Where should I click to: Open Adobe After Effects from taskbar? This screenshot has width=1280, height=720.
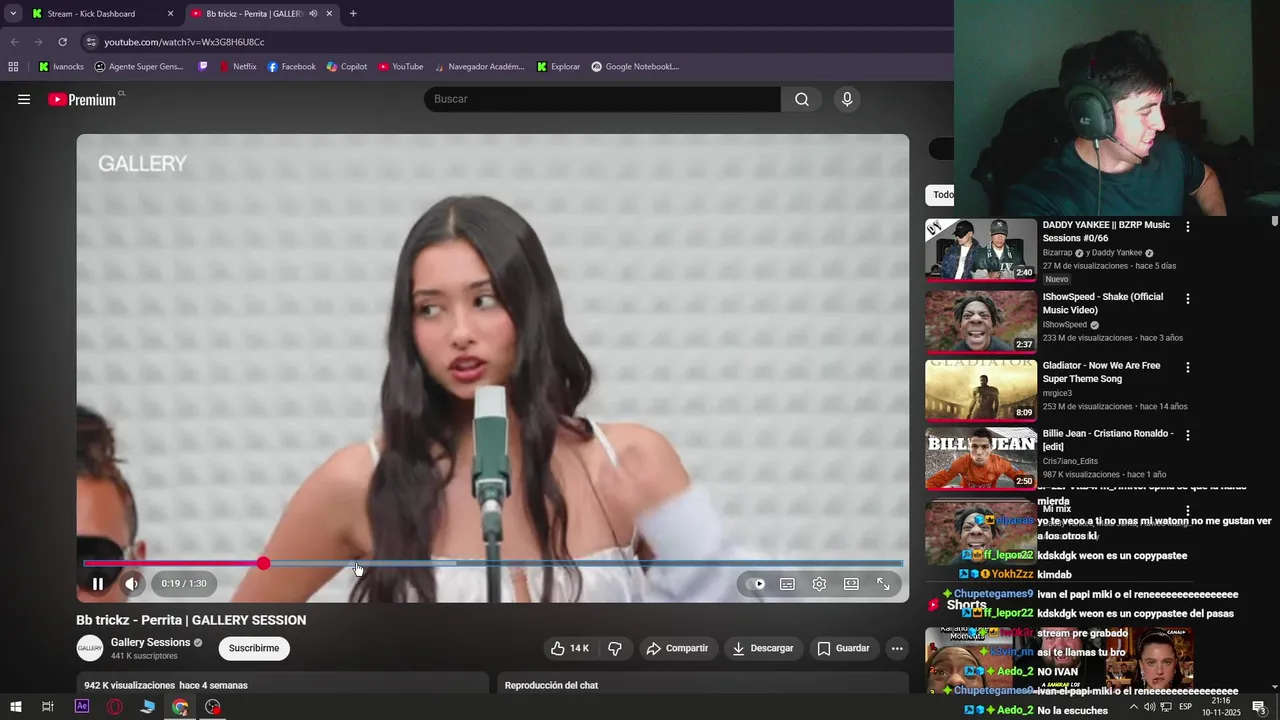pos(82,707)
